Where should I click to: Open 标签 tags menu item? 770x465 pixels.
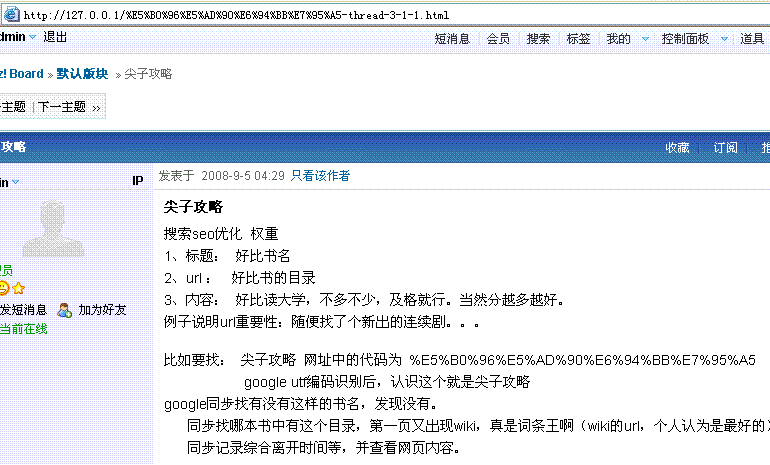click(x=578, y=39)
